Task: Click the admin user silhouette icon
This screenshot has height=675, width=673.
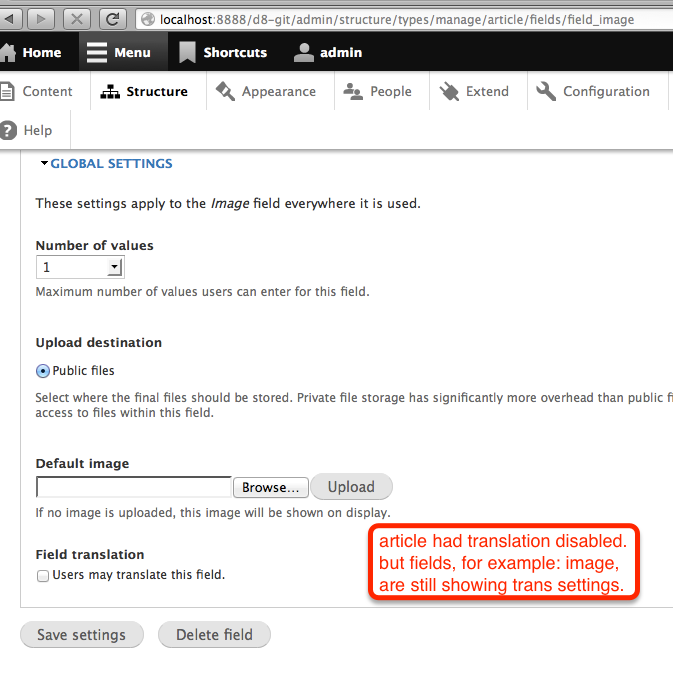Action: (x=304, y=53)
